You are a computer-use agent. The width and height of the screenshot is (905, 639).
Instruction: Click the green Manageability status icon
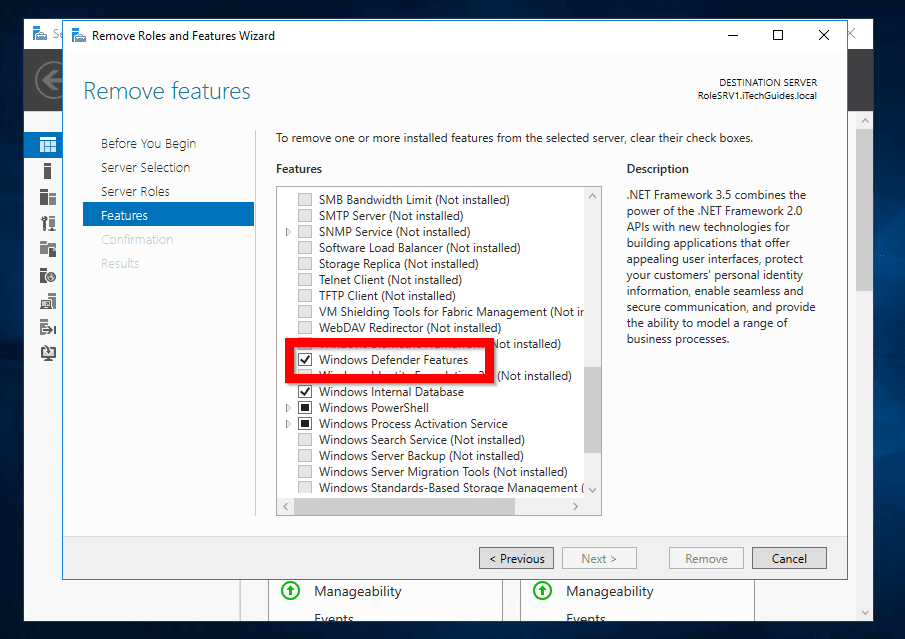pos(289,591)
